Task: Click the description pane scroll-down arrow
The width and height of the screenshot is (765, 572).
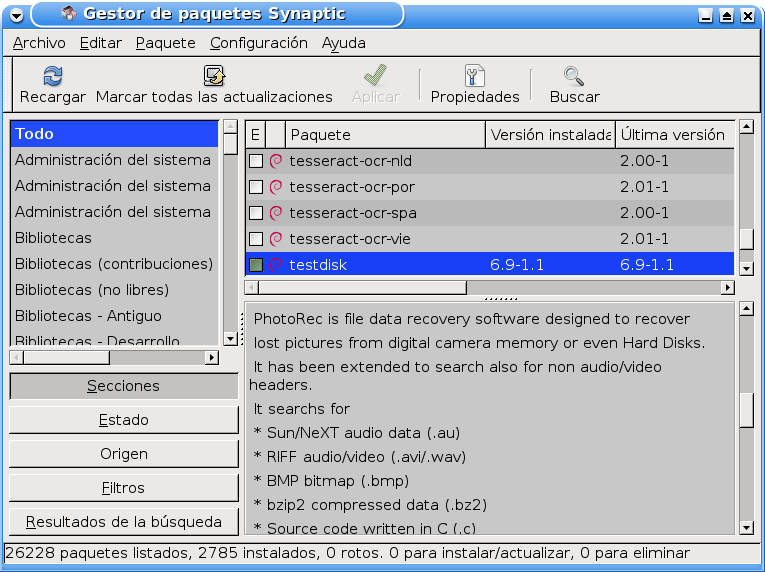Action: click(x=746, y=528)
